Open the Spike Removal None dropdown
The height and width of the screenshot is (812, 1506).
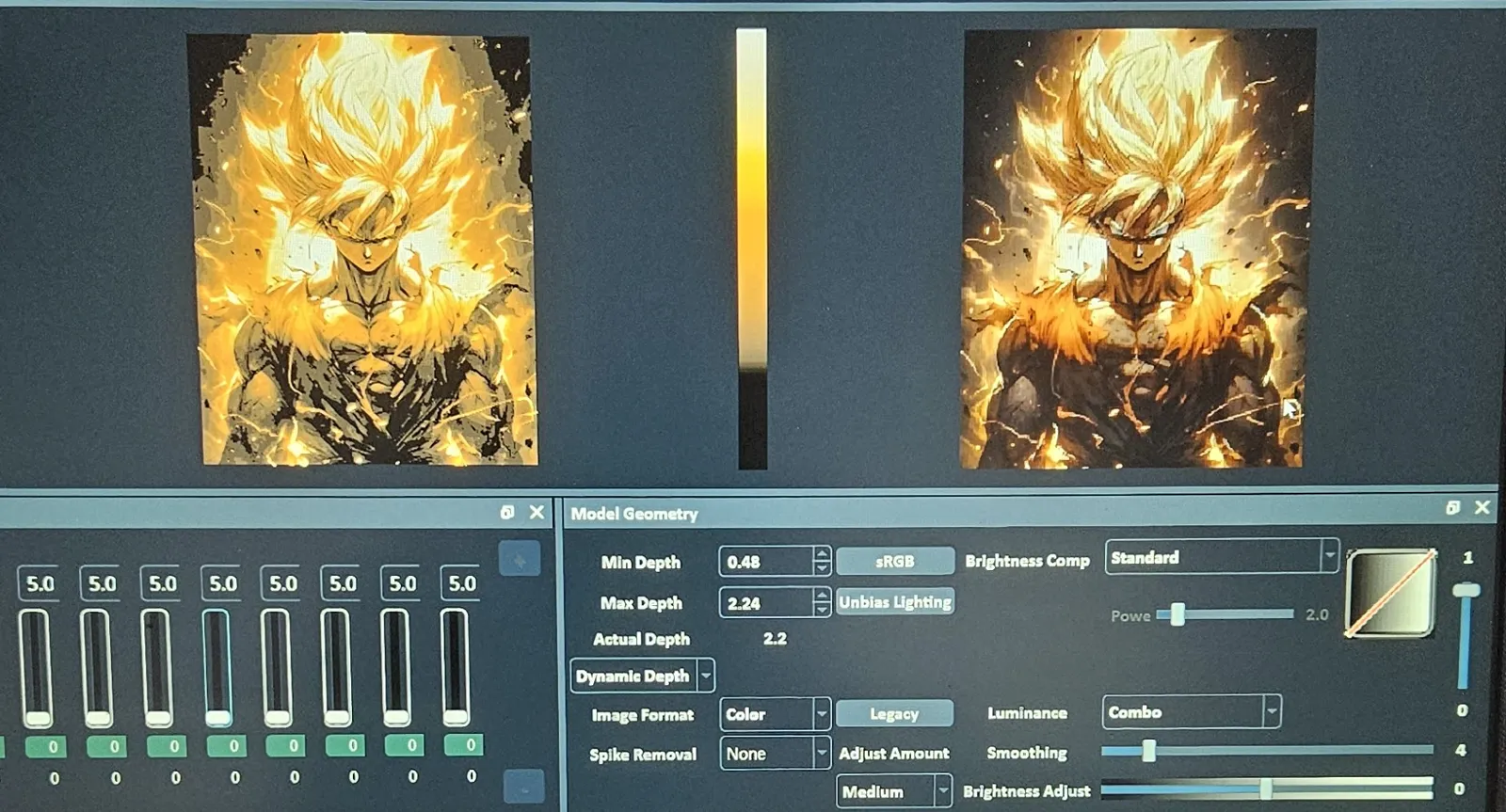pyautogui.click(x=775, y=753)
